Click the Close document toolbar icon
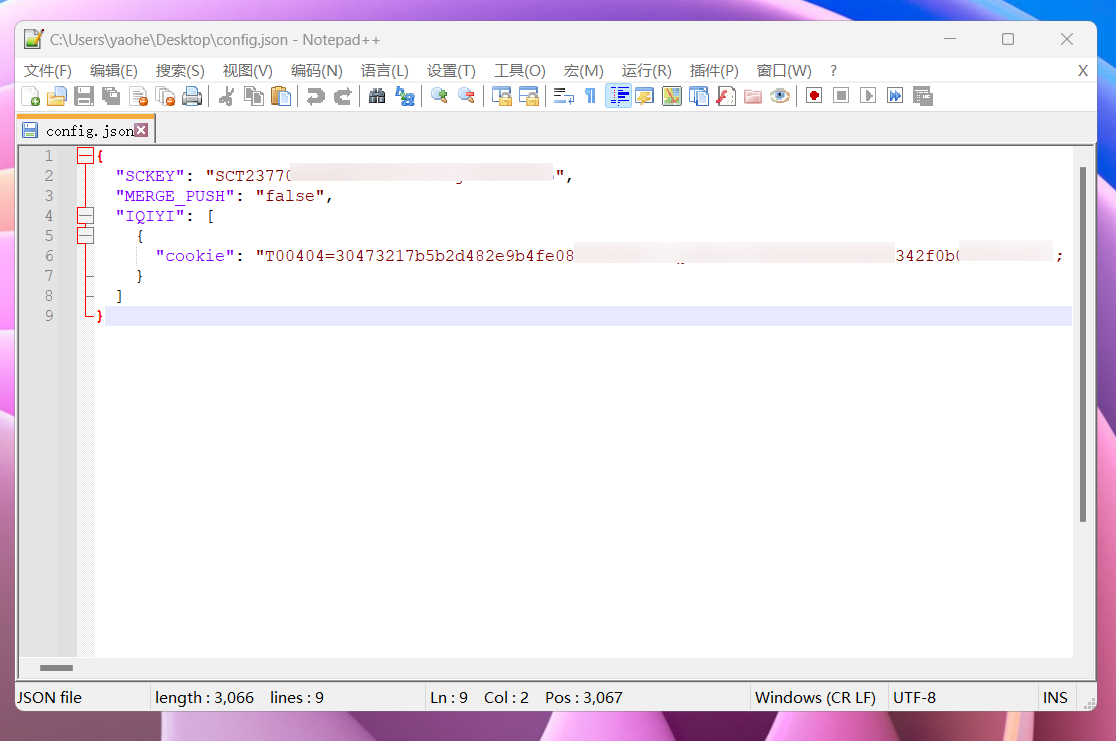The image size is (1116, 741). coord(138,96)
